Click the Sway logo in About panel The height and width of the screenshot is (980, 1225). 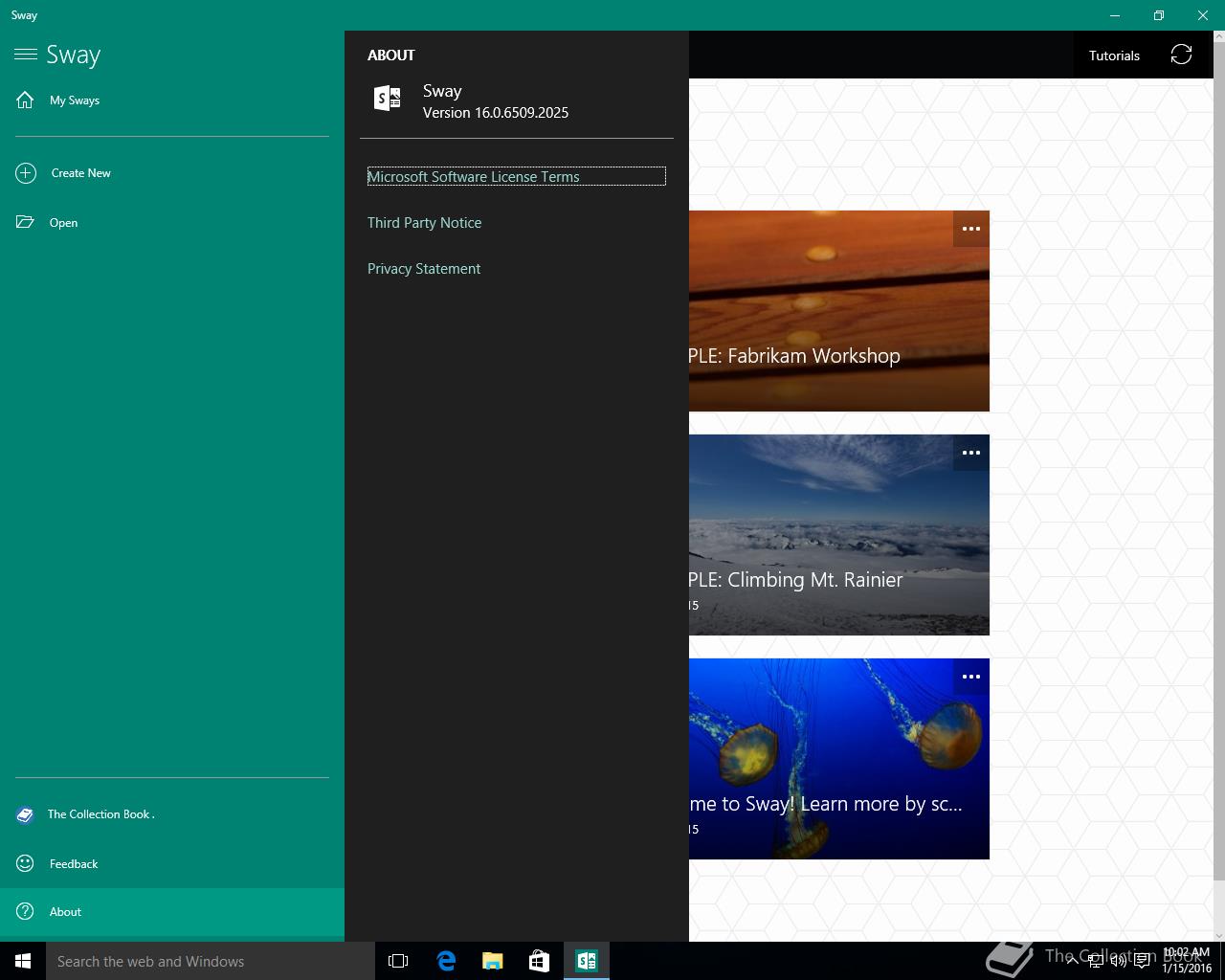[388, 98]
